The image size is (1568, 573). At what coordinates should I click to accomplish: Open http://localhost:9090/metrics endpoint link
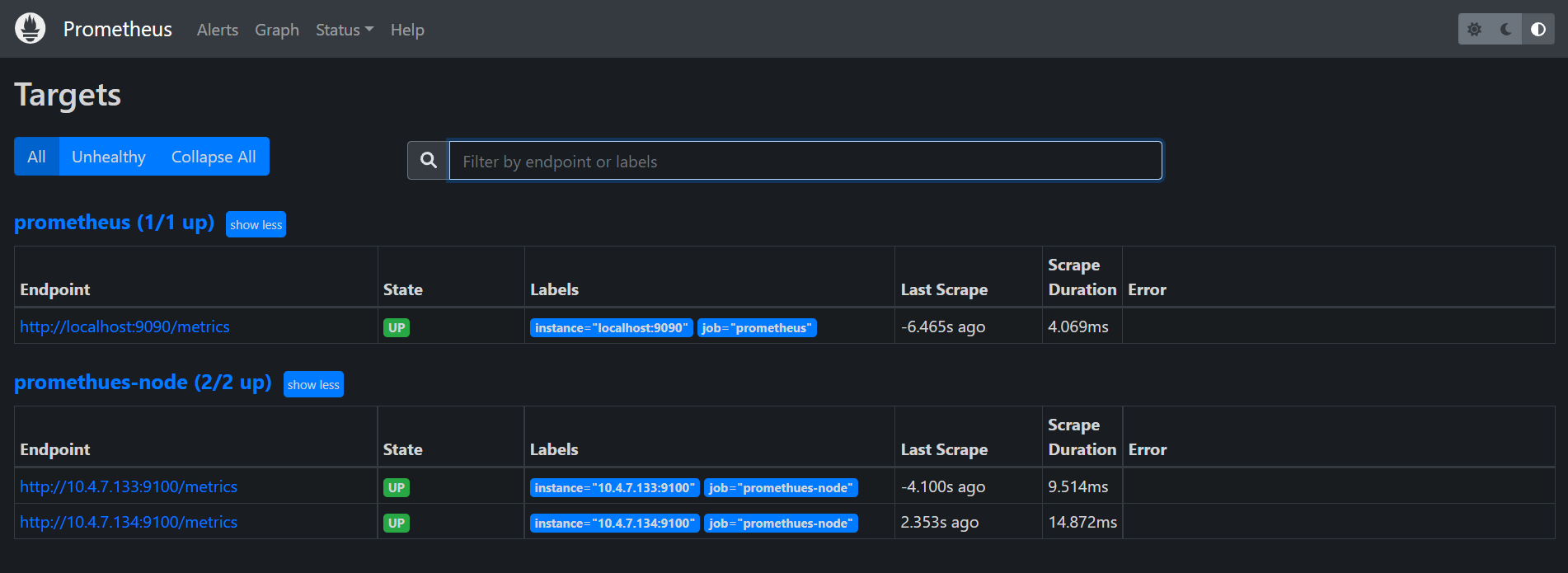point(124,326)
